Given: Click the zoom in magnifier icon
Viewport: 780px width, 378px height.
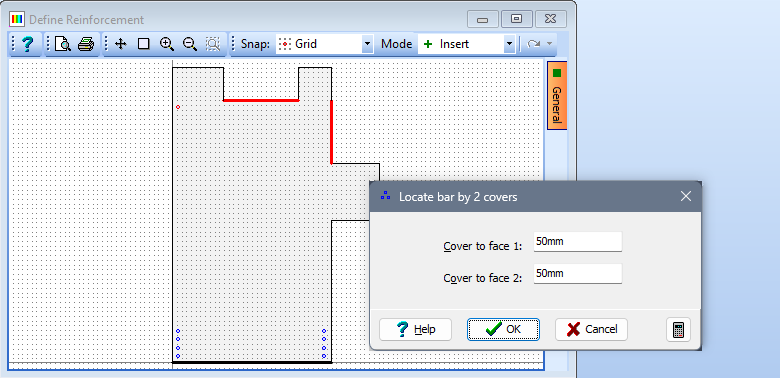Looking at the screenshot, I should point(167,44).
